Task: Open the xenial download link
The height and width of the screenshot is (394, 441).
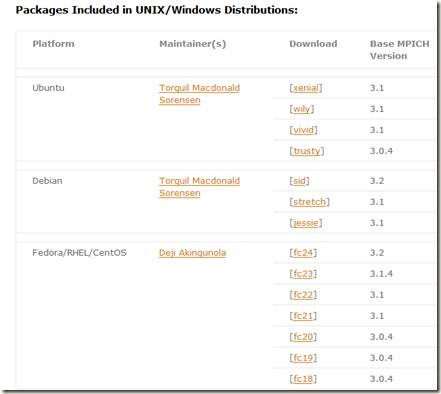Action: point(306,88)
